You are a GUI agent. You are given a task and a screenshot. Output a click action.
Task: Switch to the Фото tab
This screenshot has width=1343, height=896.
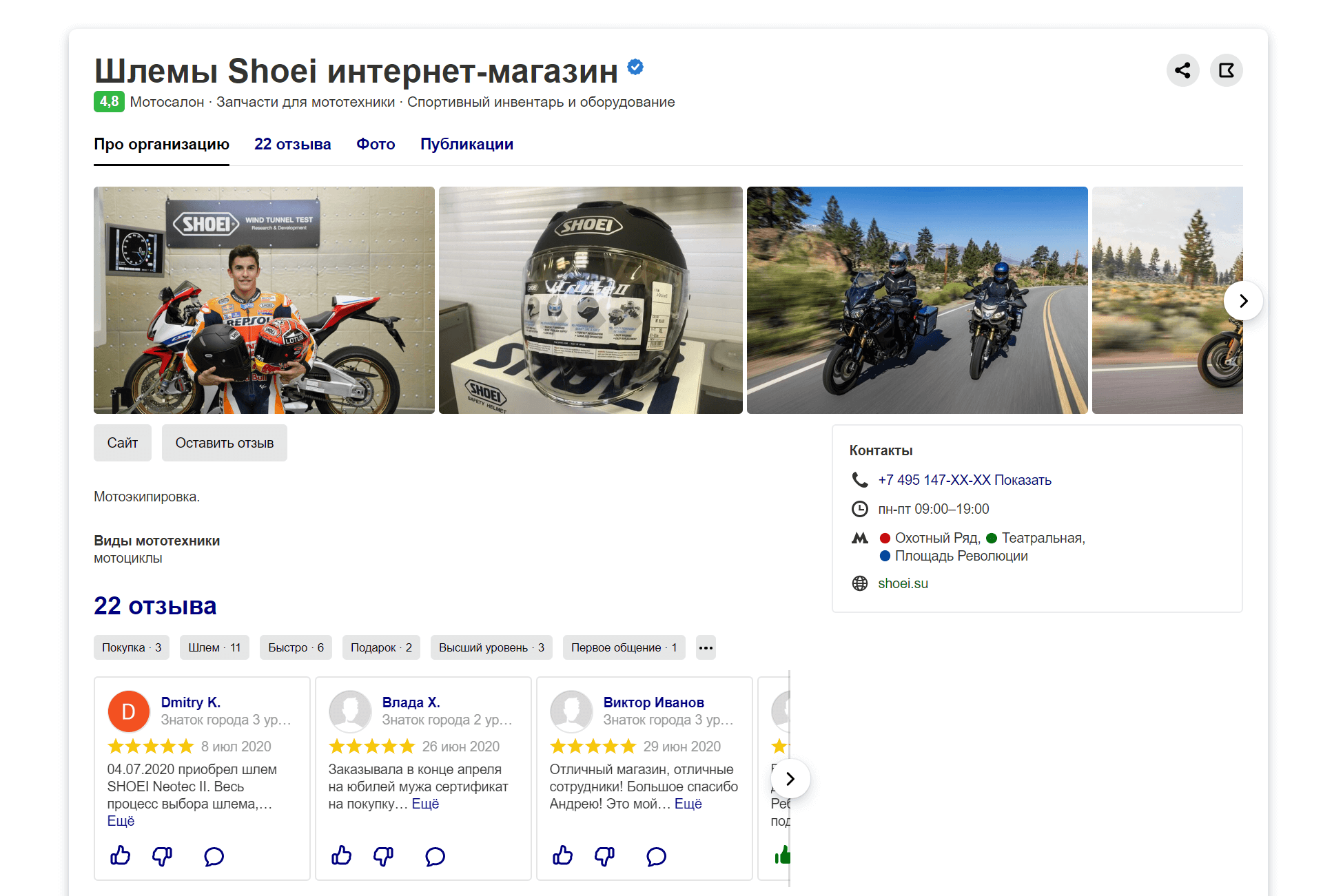point(376,145)
